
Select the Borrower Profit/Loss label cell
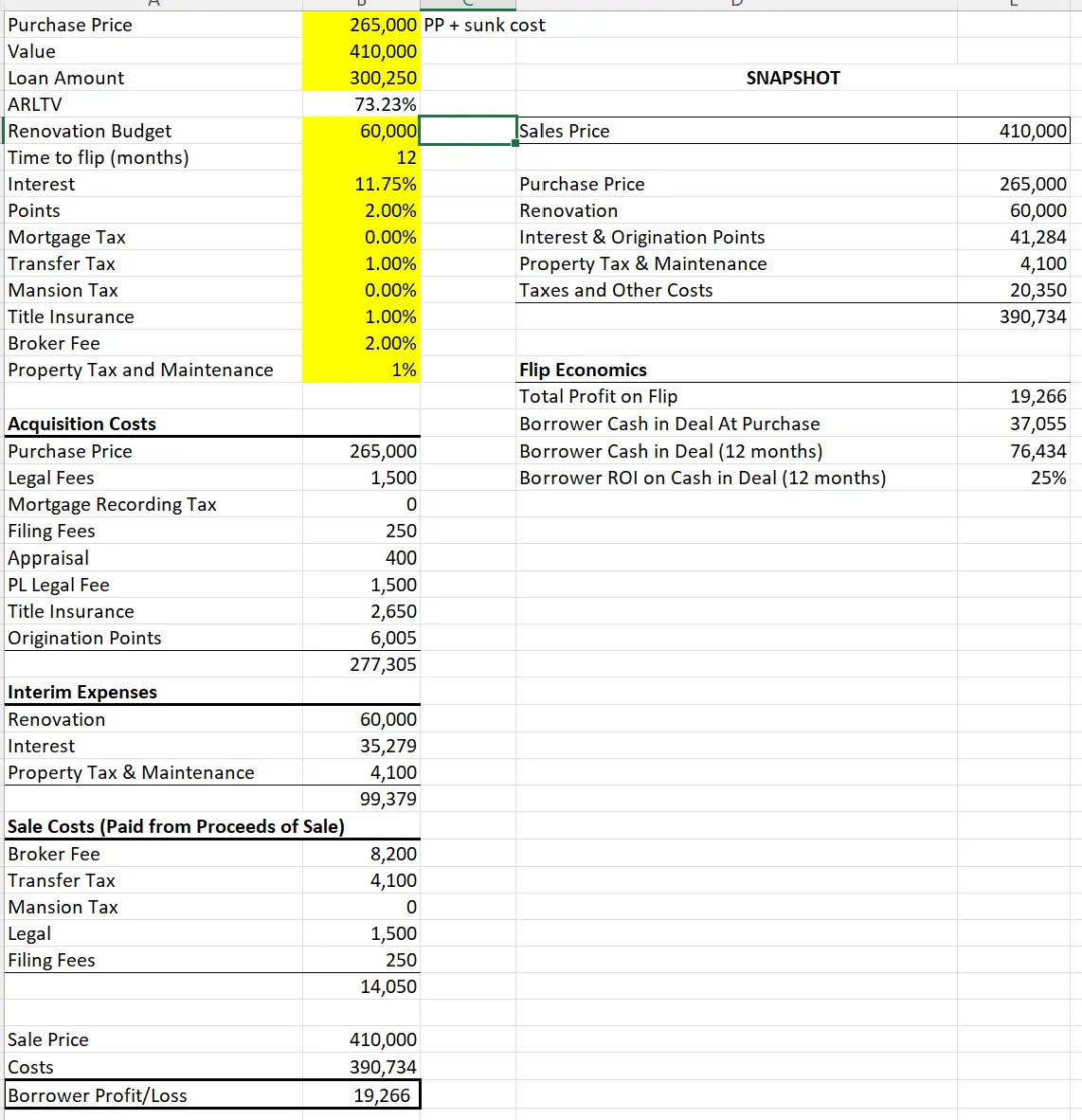[x=153, y=1095]
